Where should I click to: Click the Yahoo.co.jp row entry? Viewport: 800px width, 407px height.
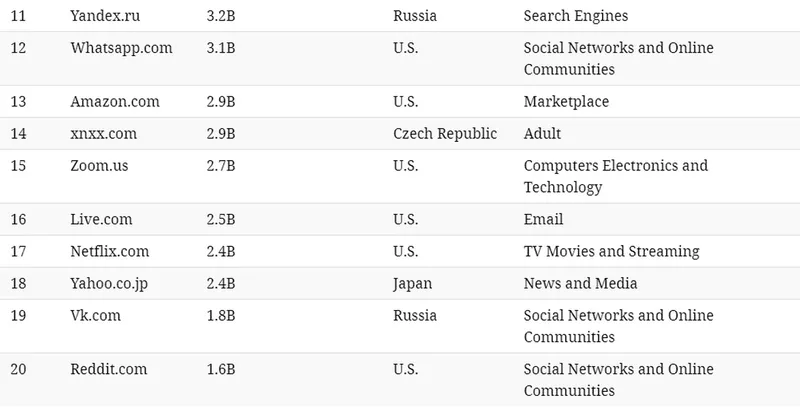(x=109, y=283)
